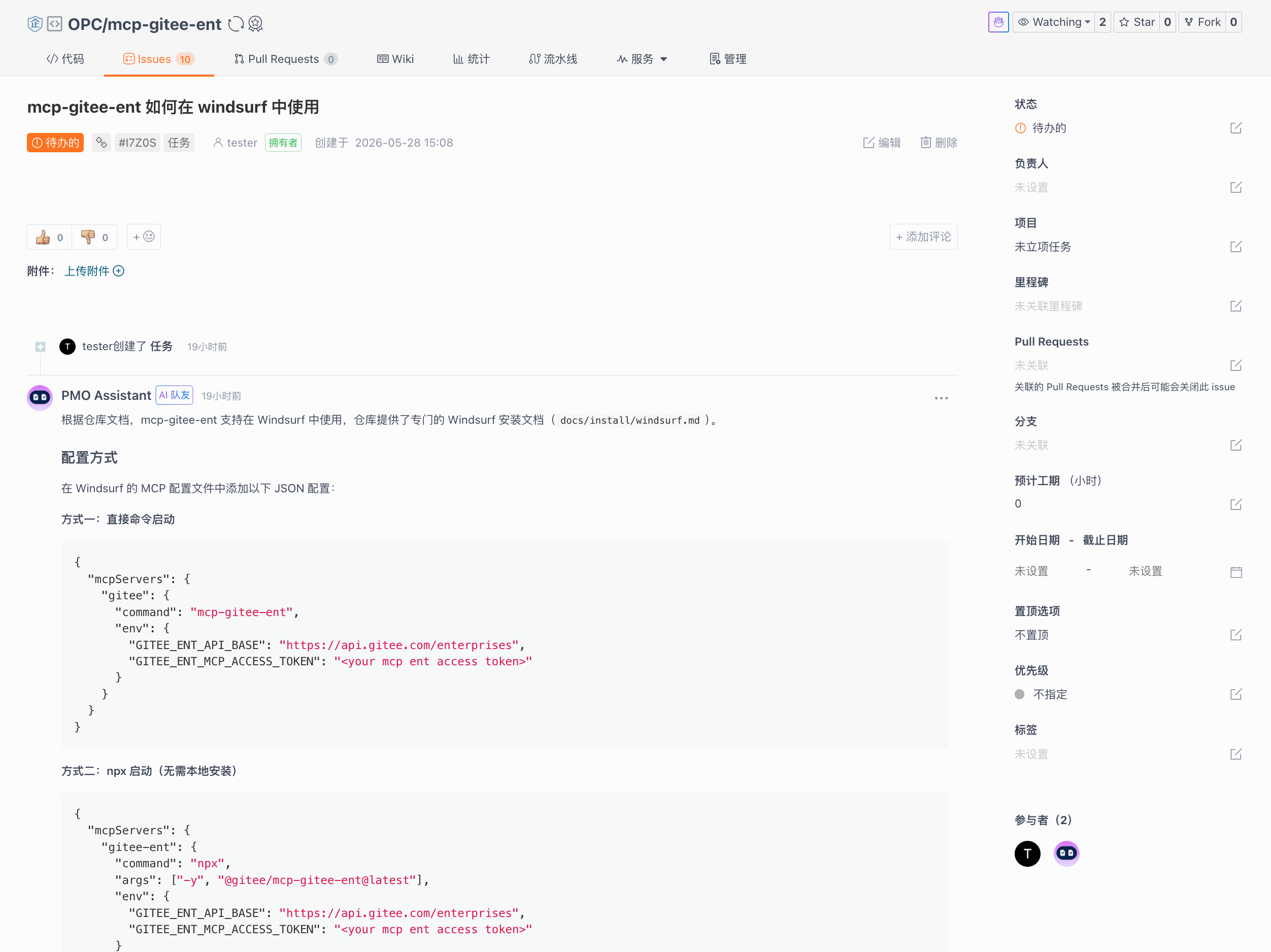Viewport: 1271px width, 952px height.
Task: Open PMO Assistant comment more options
Action: [941, 398]
